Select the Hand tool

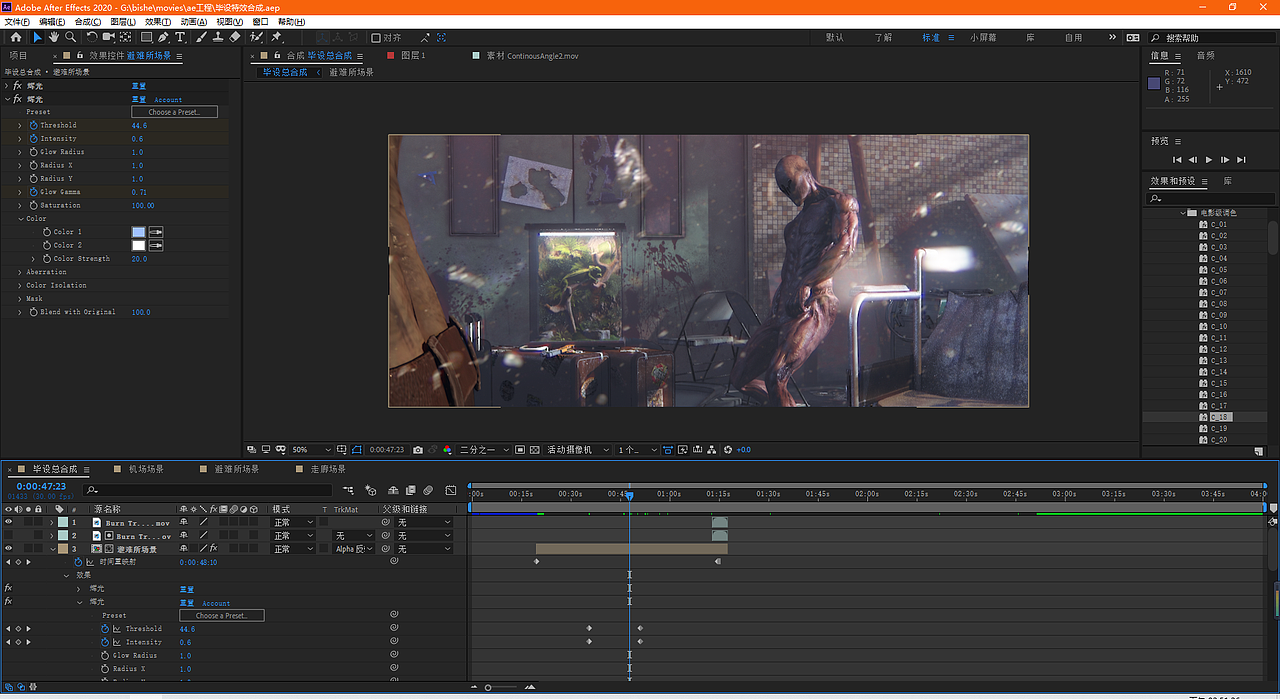pyautogui.click(x=54, y=37)
